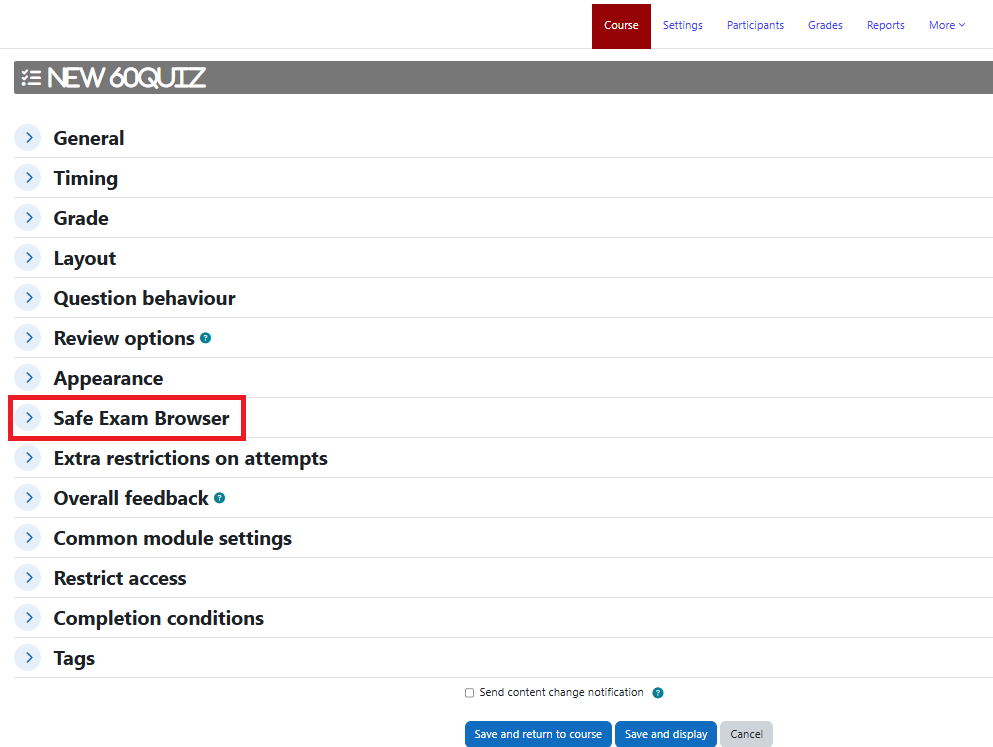
Task: Expand the Layout section chevron
Action: (28, 258)
